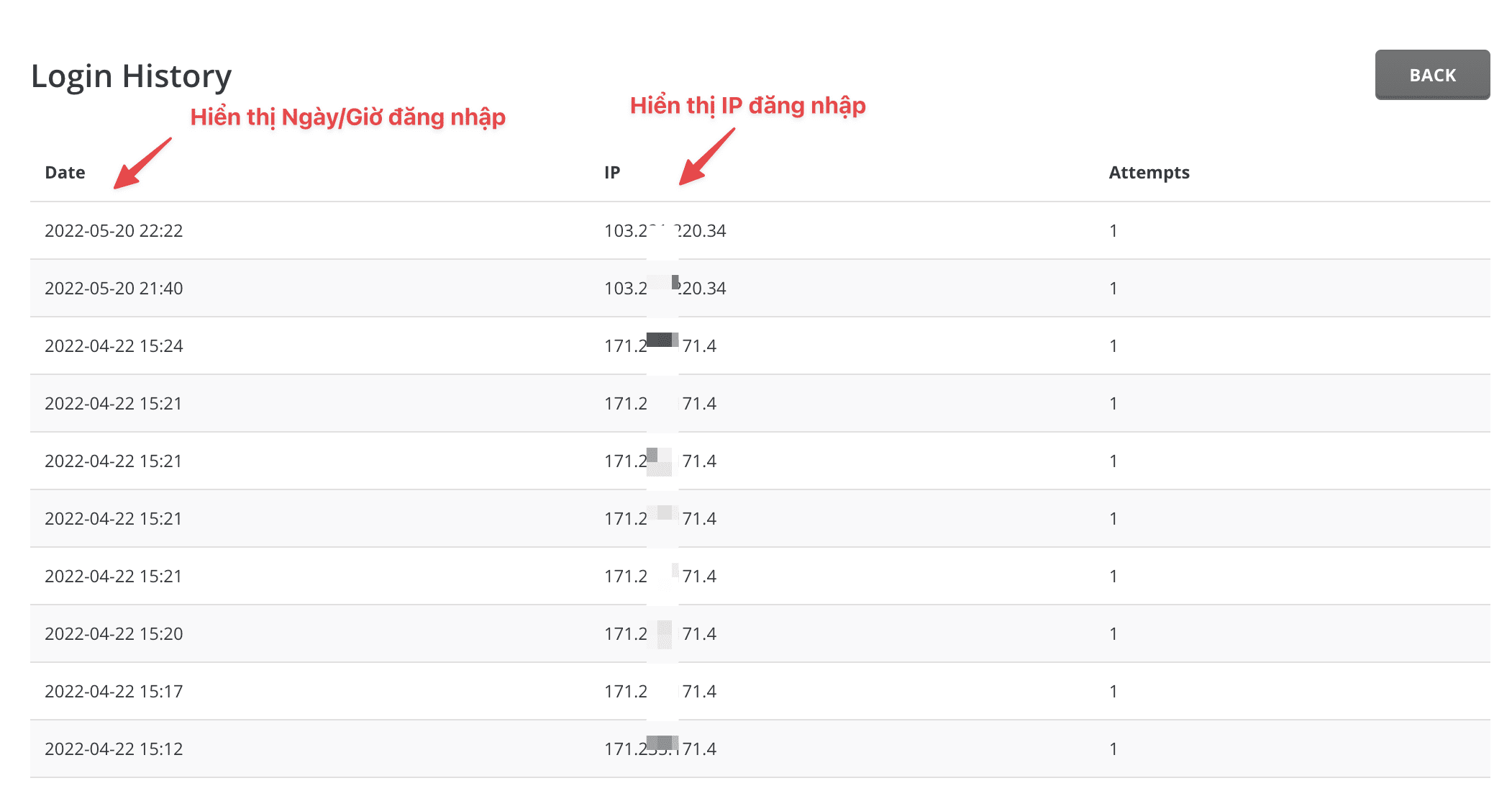Select the oldest entry dated 2022-04-22 15:12
1512x809 pixels.
(114, 749)
